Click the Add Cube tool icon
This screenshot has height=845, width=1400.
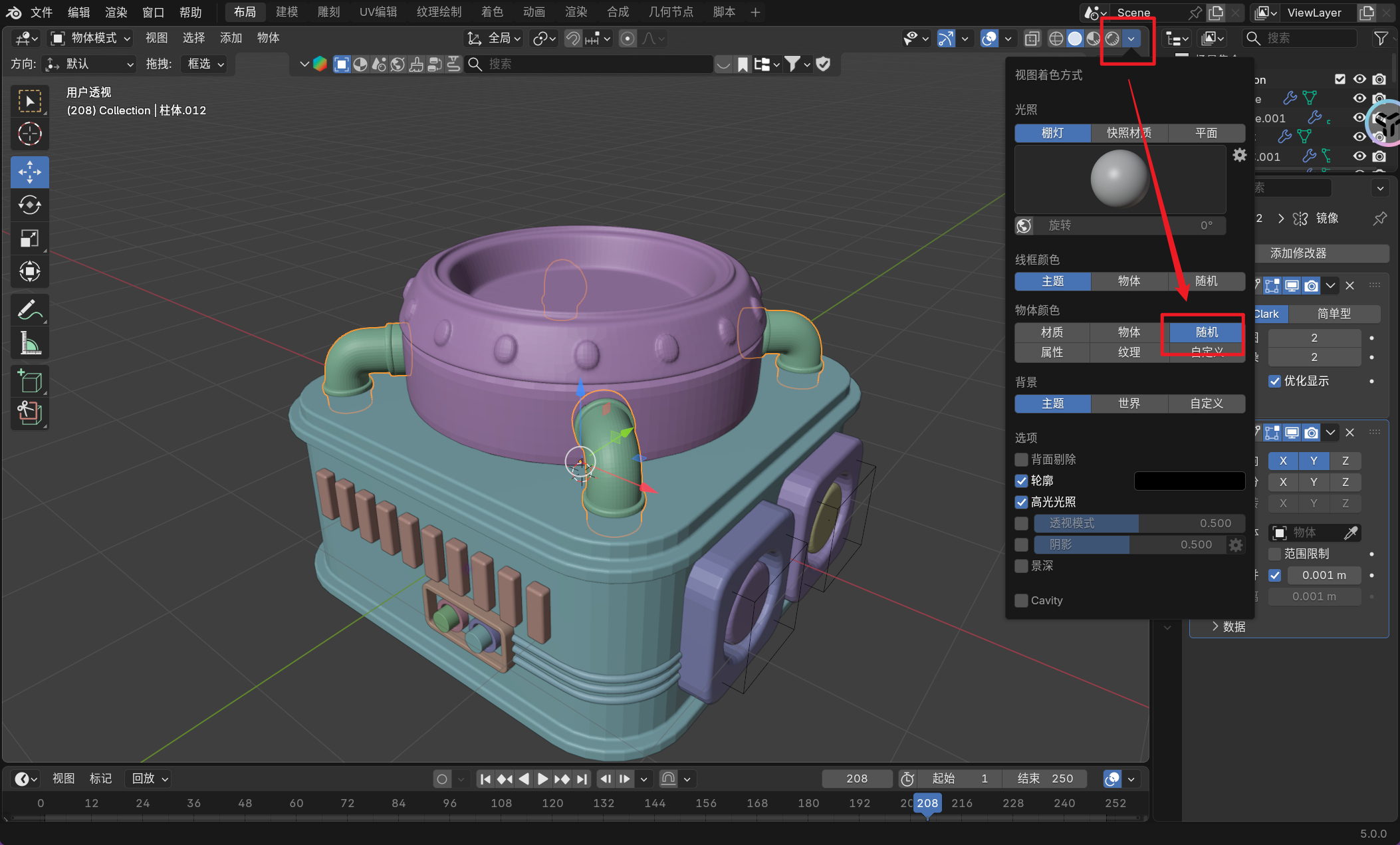pos(29,382)
